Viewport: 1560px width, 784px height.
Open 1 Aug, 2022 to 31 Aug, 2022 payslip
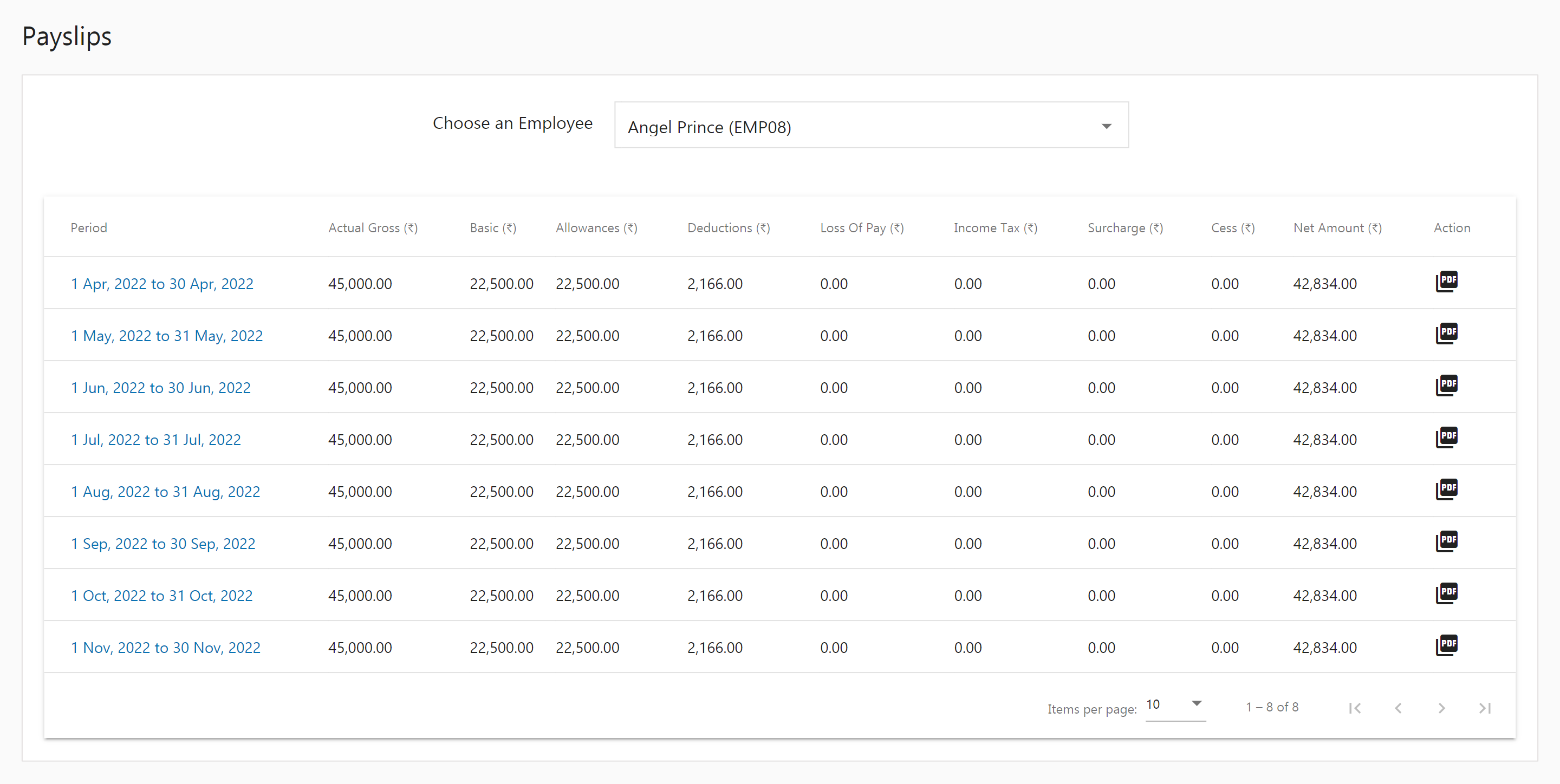(165, 492)
